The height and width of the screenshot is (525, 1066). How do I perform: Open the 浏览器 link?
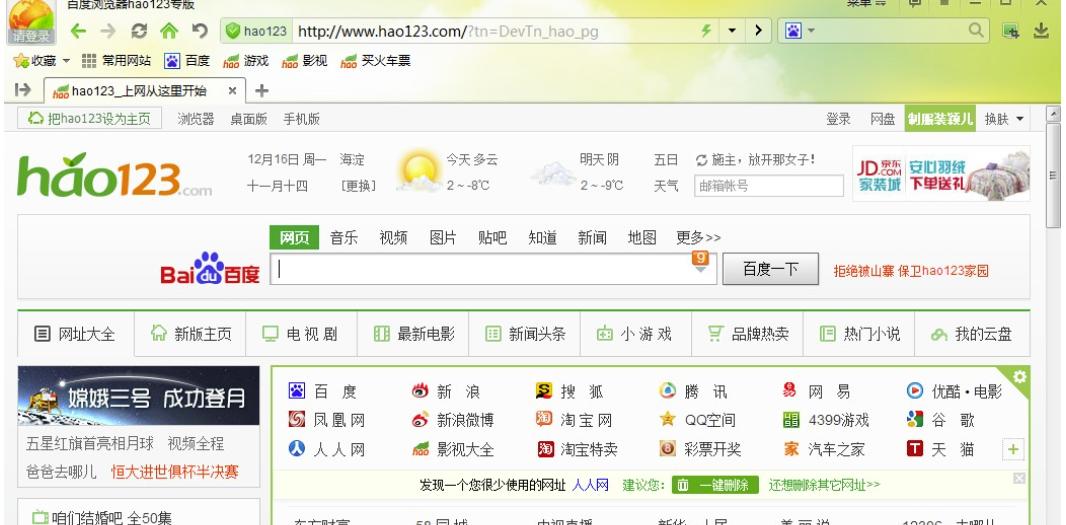pos(196,119)
